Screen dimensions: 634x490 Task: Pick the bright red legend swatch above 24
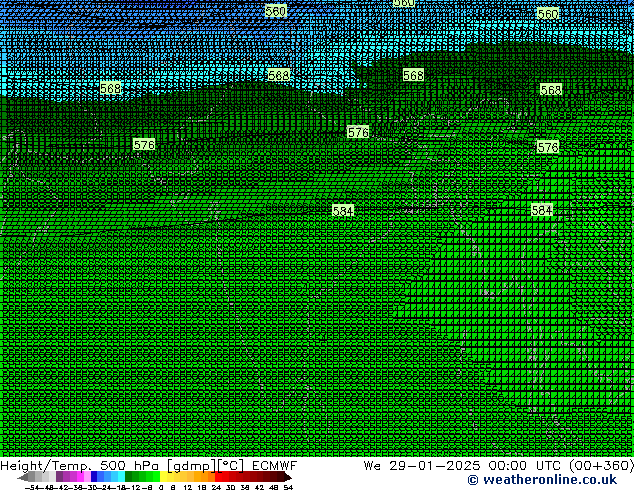[218, 477]
